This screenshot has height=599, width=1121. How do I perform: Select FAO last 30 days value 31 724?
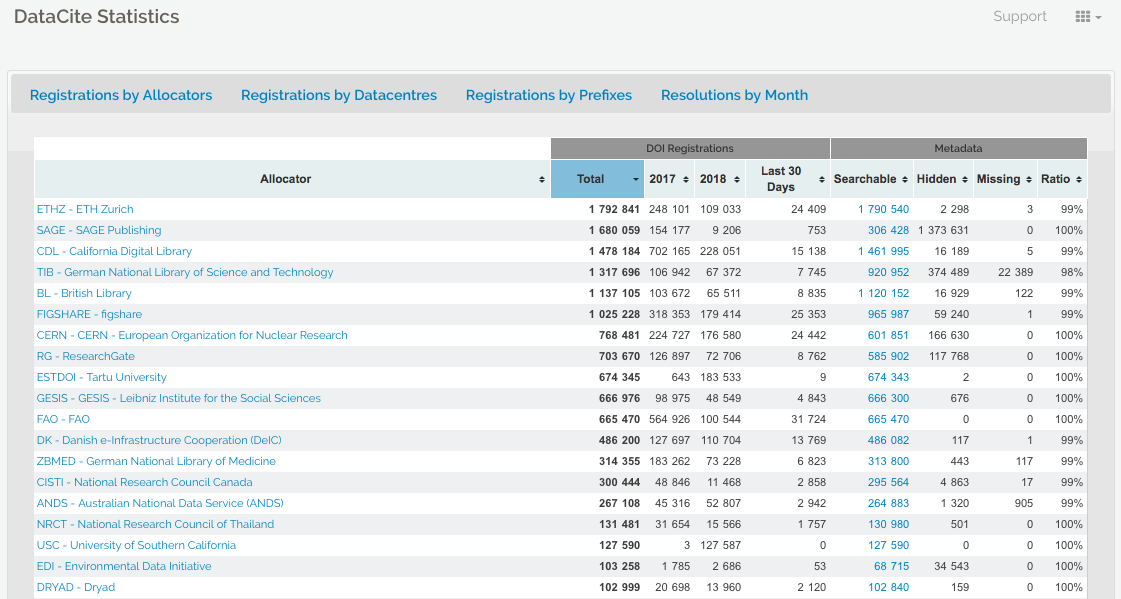(809, 419)
